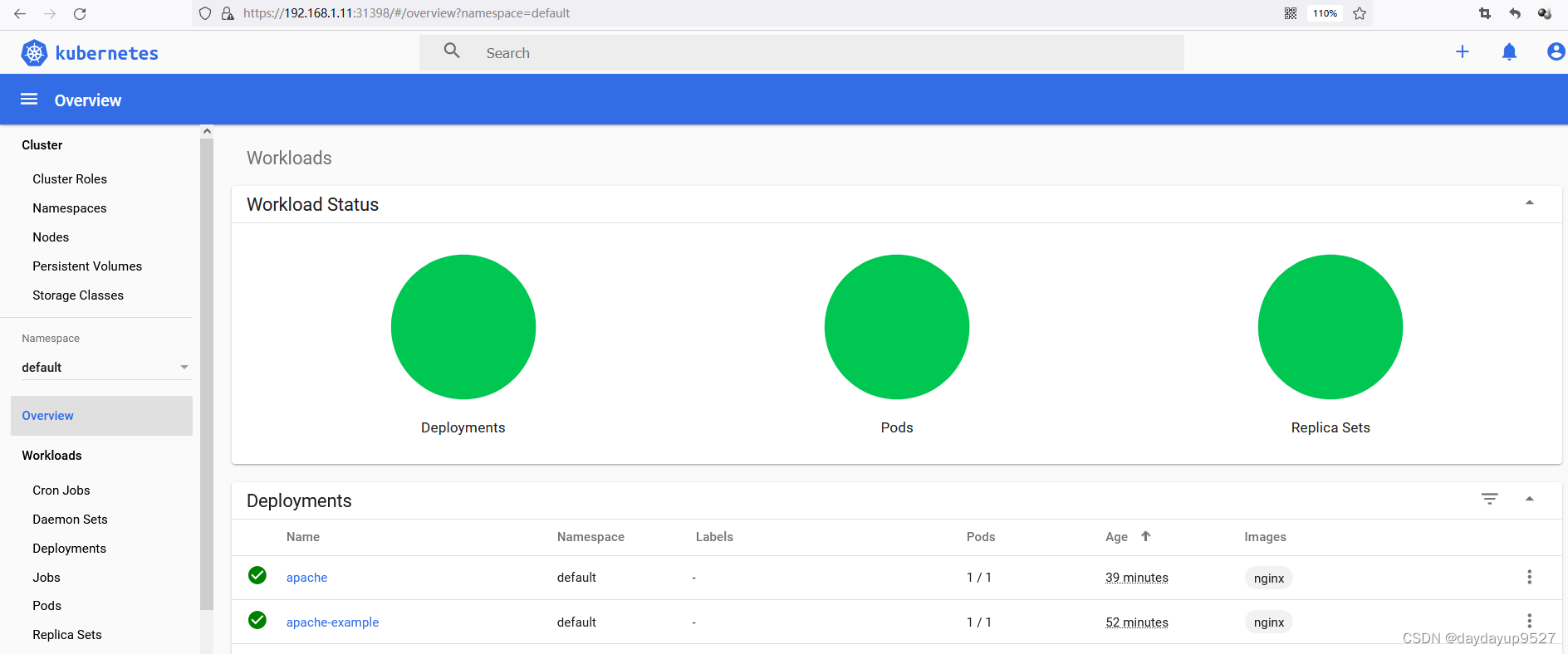Open the user account icon

[1556, 51]
